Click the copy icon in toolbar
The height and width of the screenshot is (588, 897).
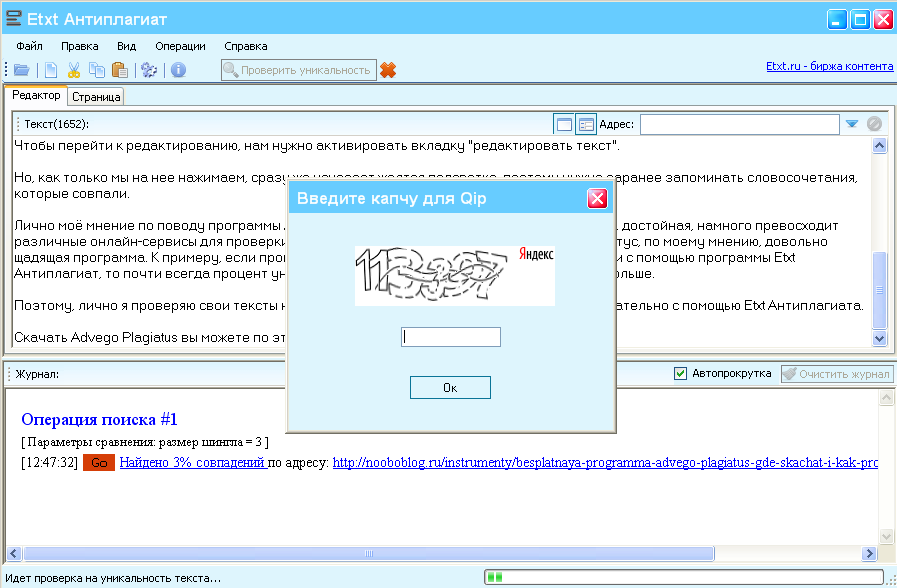[96, 70]
